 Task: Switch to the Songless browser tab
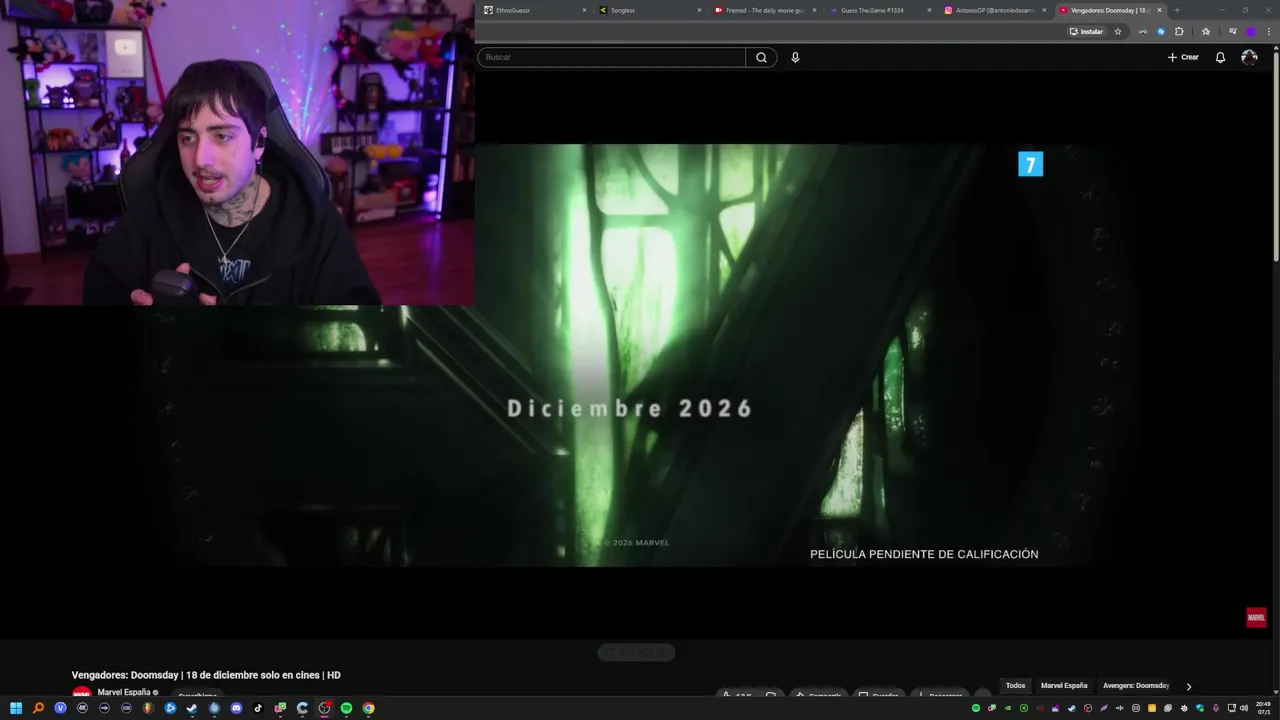[649, 10]
